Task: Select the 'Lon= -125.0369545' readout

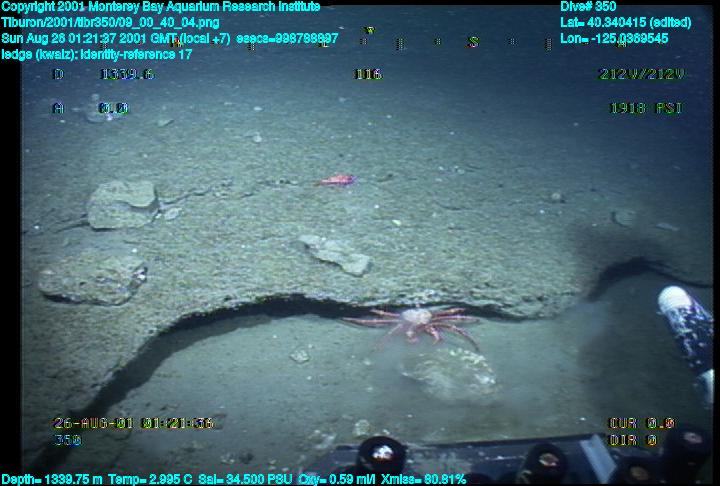Action: click(x=614, y=38)
